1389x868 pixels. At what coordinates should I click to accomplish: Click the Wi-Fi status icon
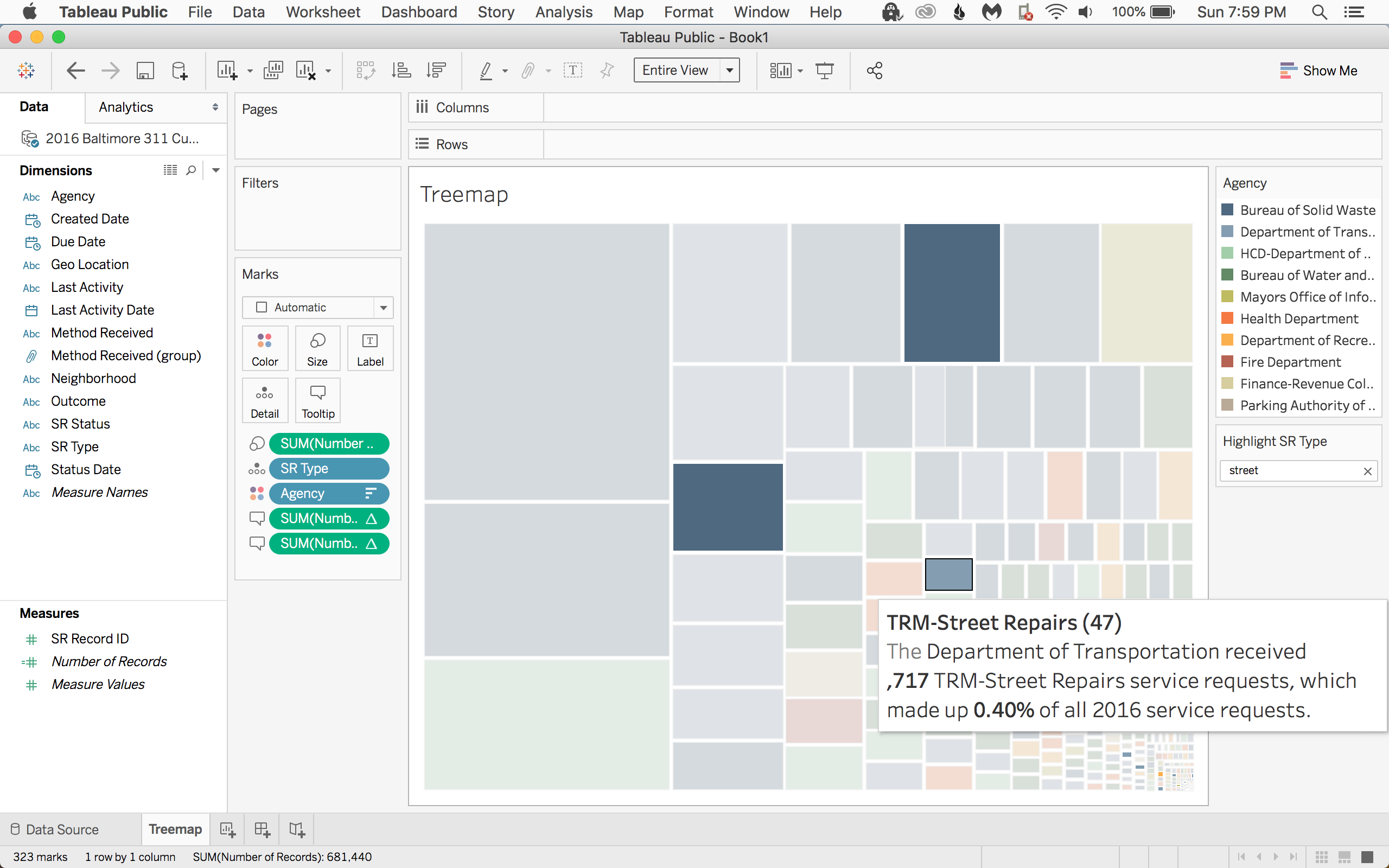pyautogui.click(x=1055, y=12)
